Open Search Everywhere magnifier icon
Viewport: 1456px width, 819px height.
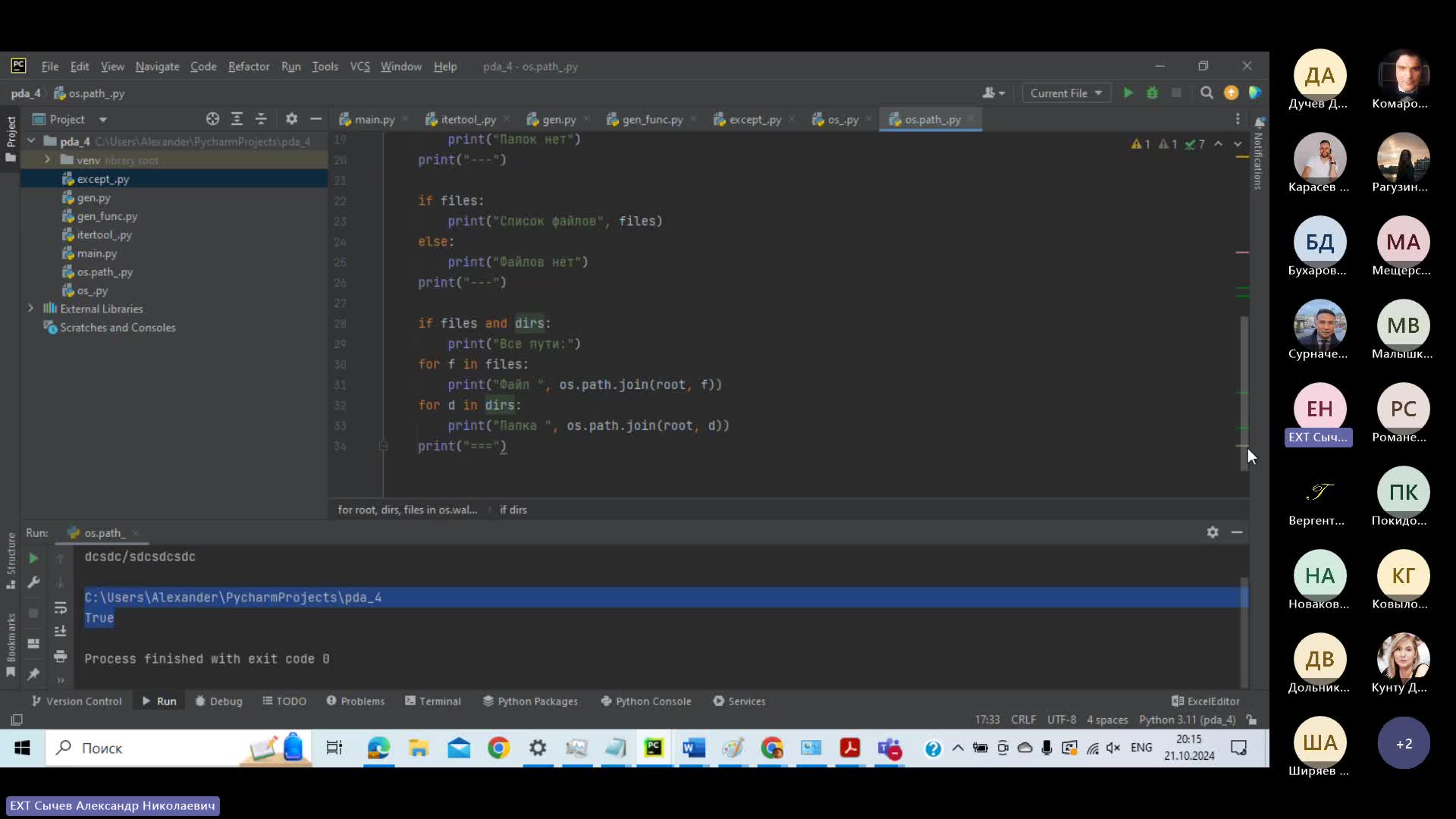point(1207,93)
